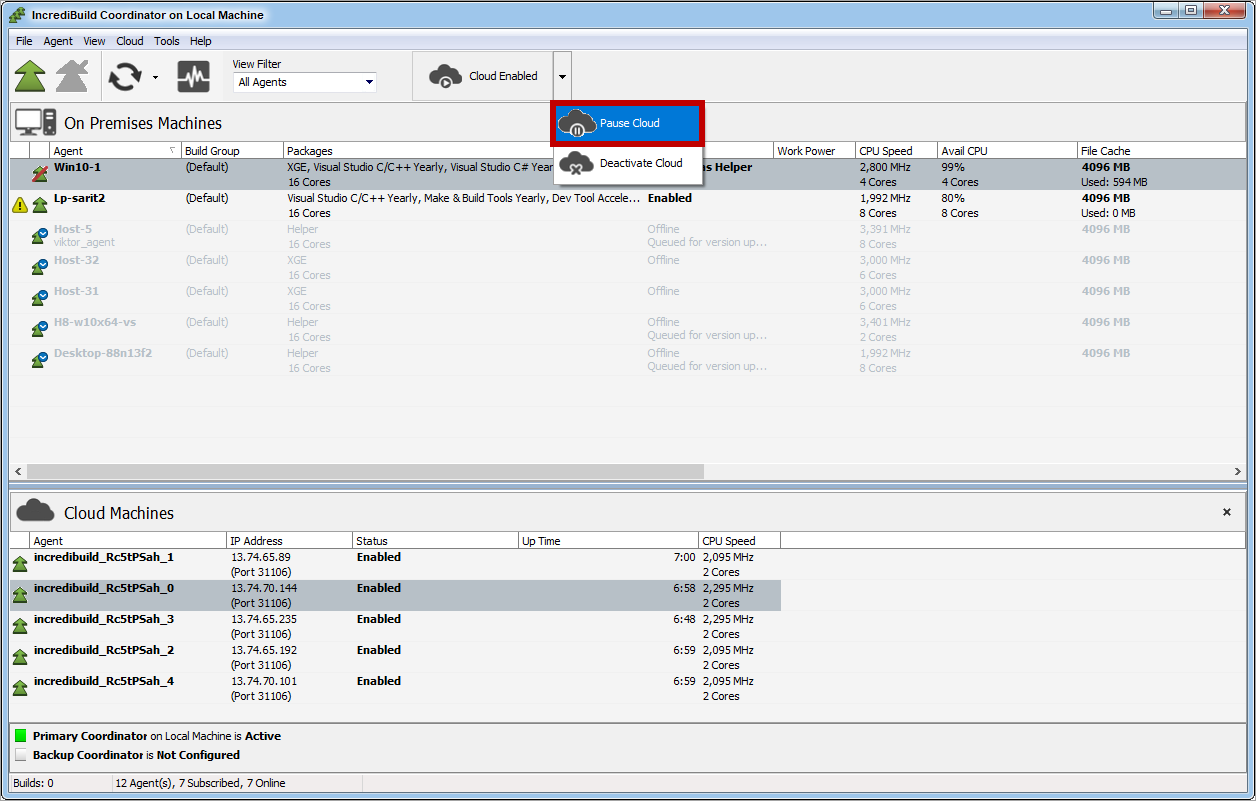The height and width of the screenshot is (801, 1256).
Task: Sort by the File Cache column header
Action: tap(1160, 151)
